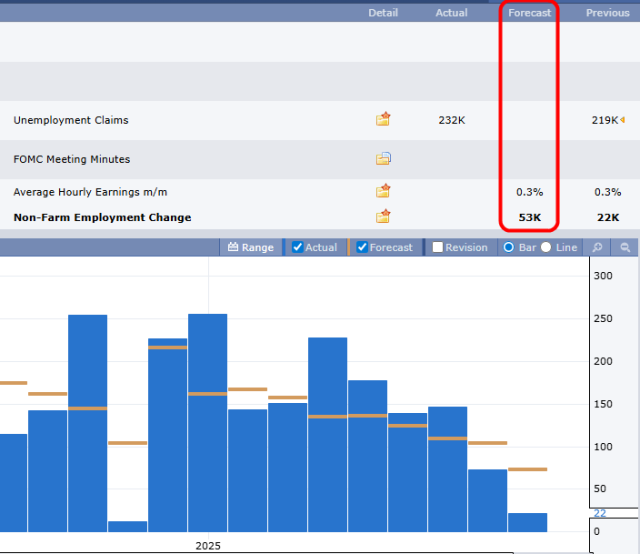Click the tallest blue bar in 2025
Image resolution: width=640 pixels, height=554 pixels.
point(207,420)
